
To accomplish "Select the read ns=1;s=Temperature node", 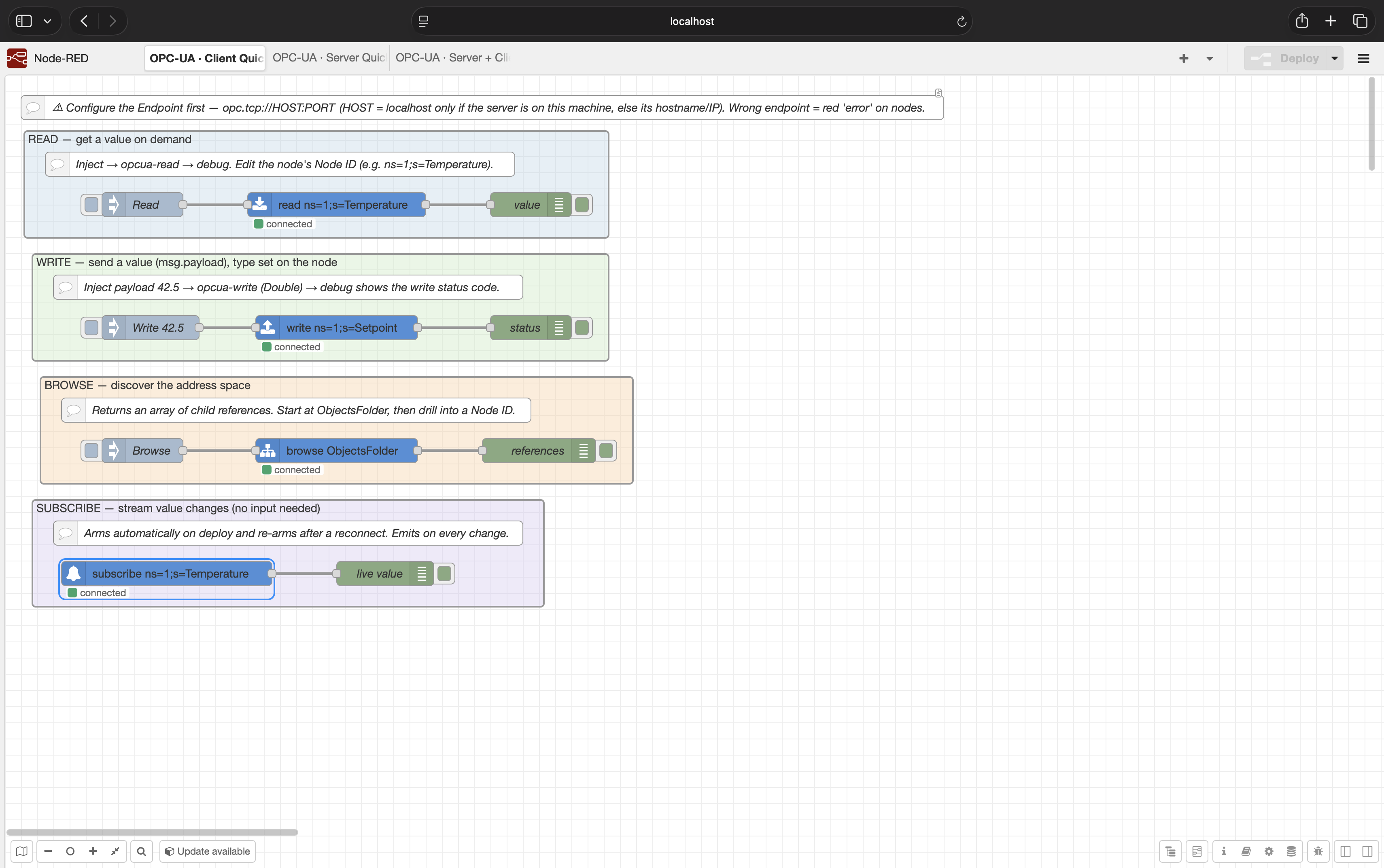I will point(337,205).
